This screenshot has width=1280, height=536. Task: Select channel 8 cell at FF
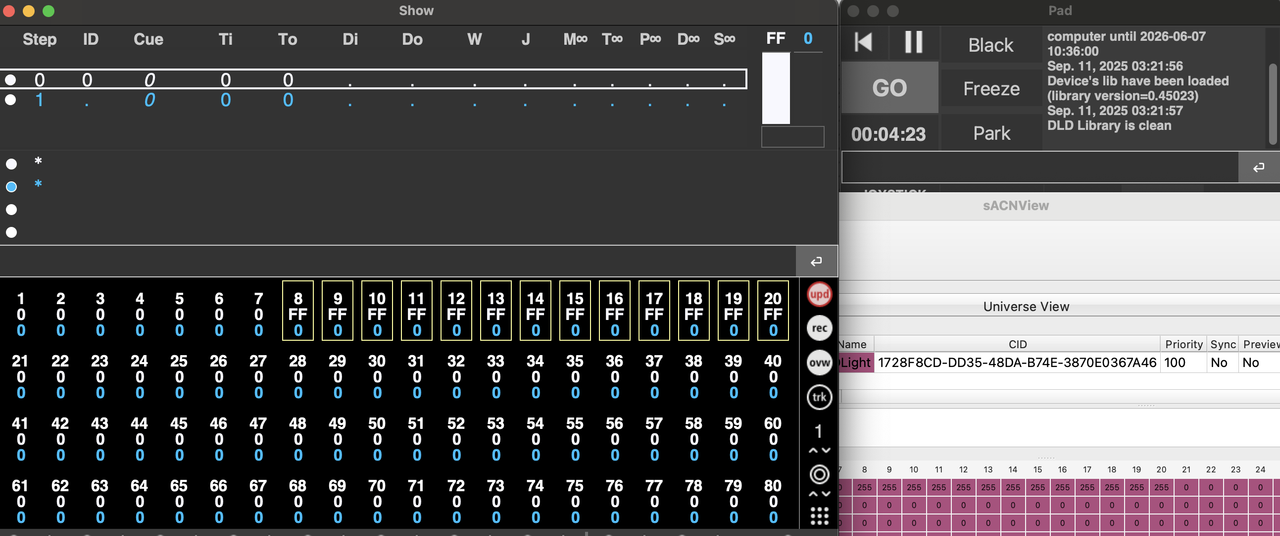click(298, 313)
